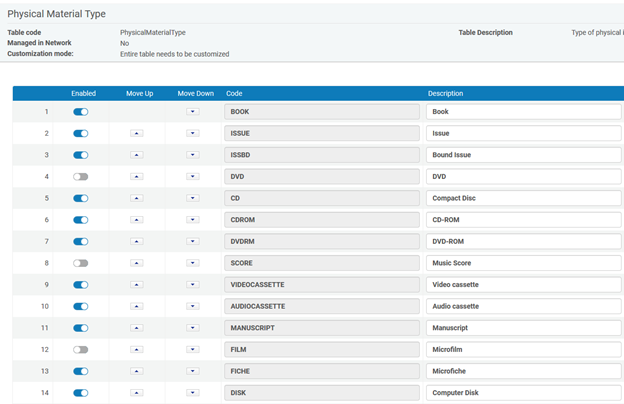Edit the Compact Disc description field

(x=523, y=198)
